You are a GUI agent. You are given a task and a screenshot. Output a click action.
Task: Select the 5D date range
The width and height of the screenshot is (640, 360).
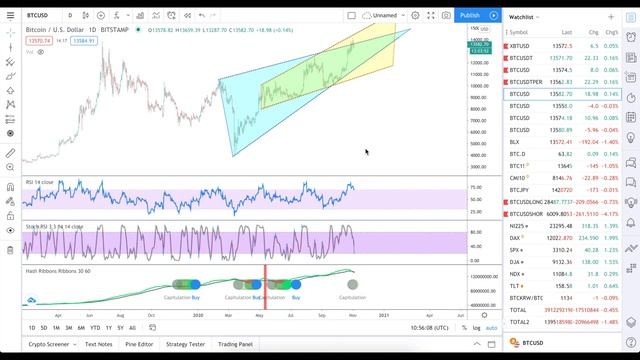point(44,328)
